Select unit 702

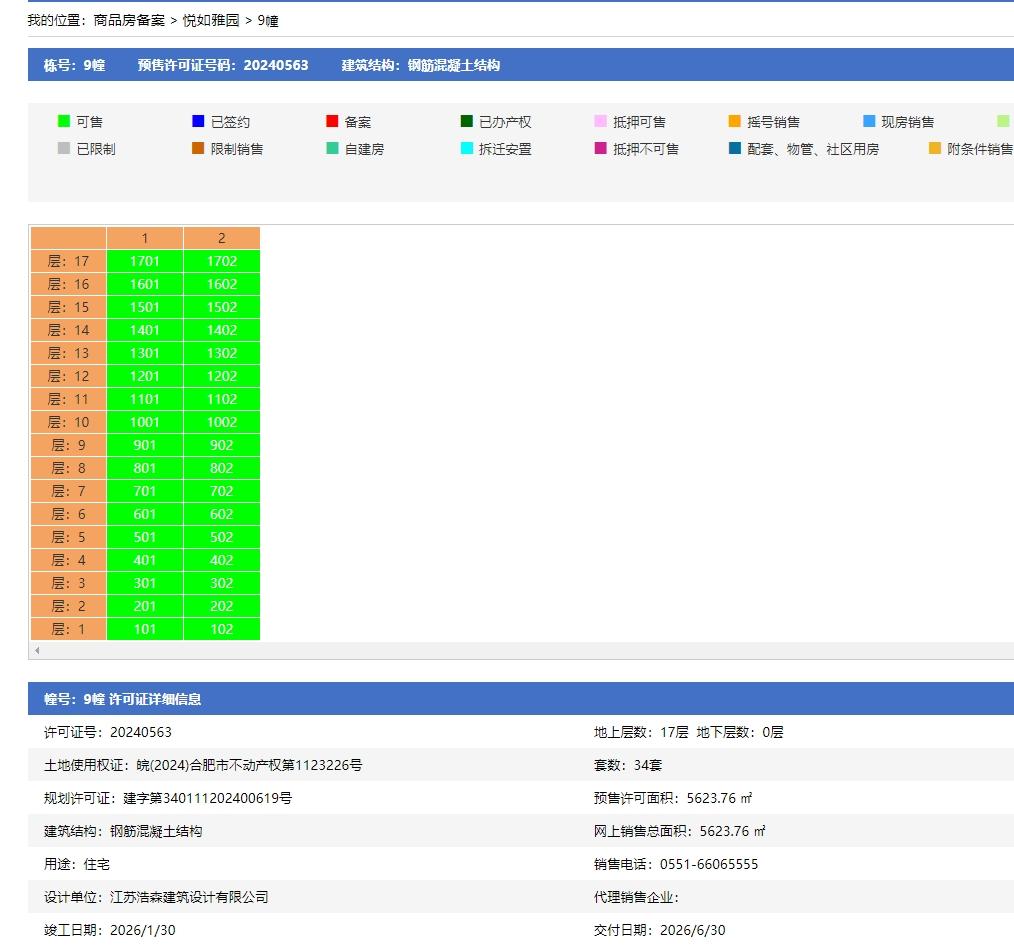(222, 491)
